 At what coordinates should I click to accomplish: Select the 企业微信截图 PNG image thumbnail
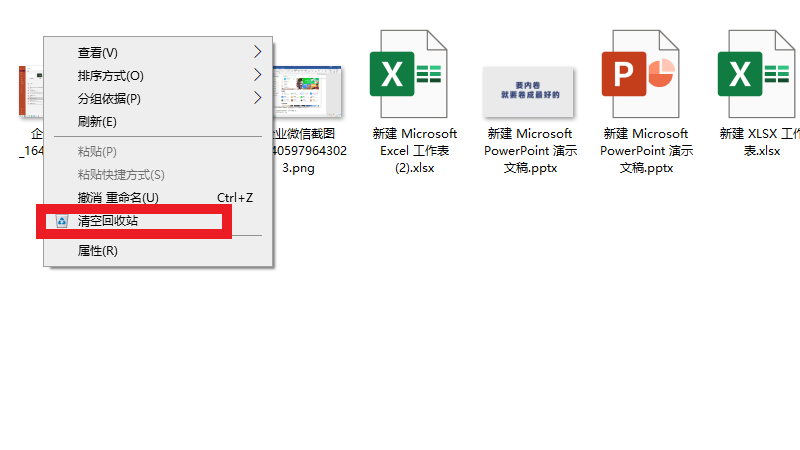coord(308,92)
